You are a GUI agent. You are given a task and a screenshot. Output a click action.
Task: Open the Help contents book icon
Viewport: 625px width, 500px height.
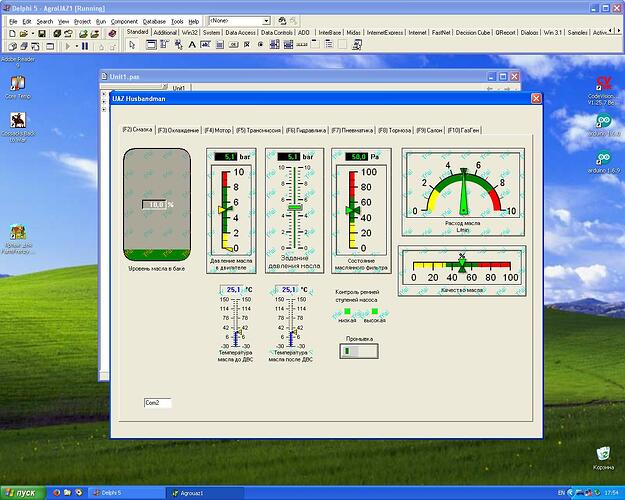tap(112, 34)
